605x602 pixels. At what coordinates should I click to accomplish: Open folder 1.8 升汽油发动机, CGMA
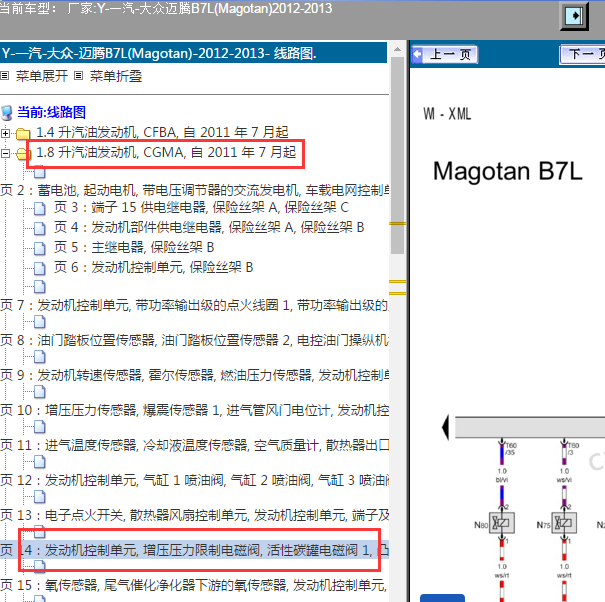pyautogui.click(x=166, y=152)
